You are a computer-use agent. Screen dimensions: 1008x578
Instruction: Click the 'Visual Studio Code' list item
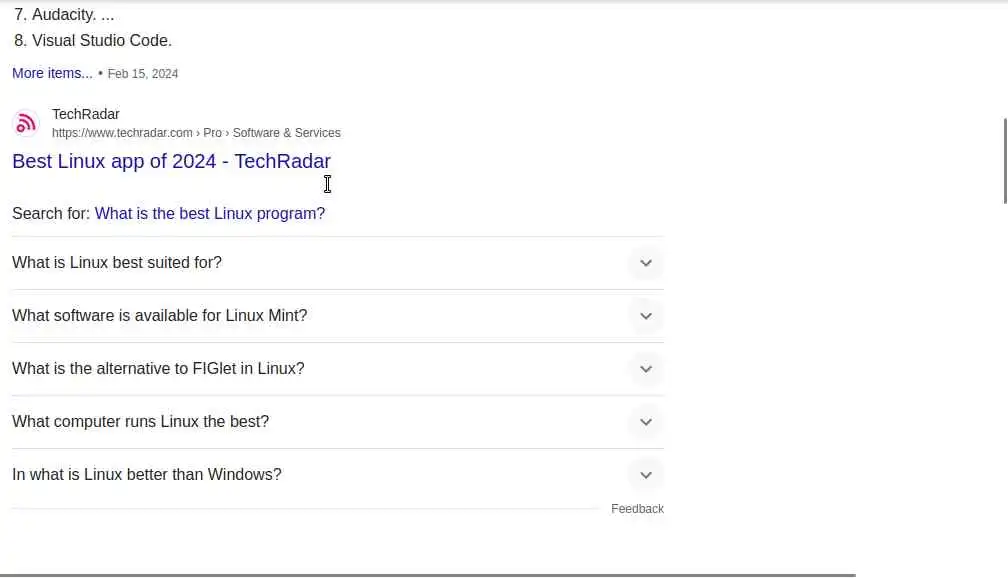[101, 41]
